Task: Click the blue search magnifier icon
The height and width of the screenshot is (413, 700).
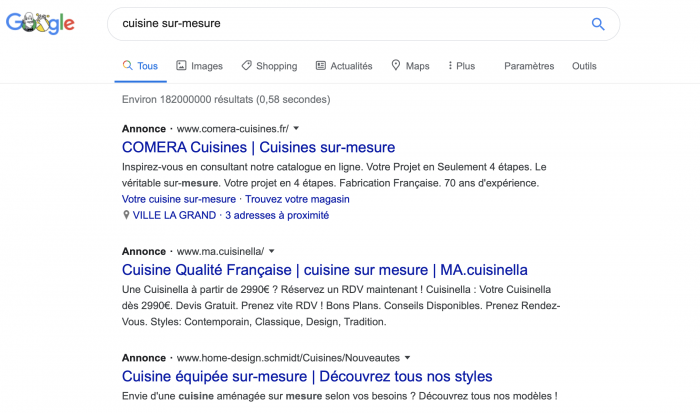Action: coord(598,24)
